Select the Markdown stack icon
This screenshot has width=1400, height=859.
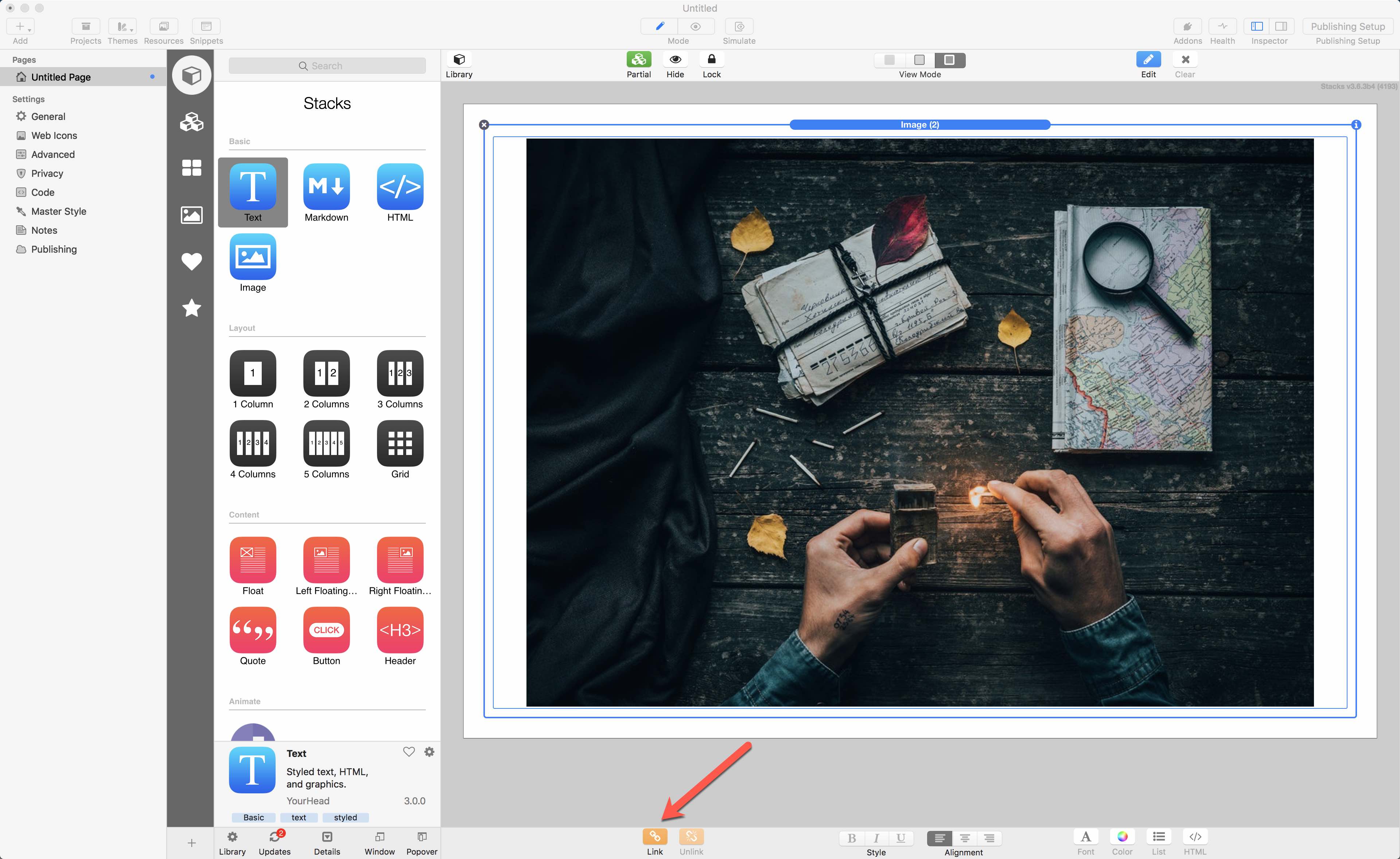click(326, 187)
